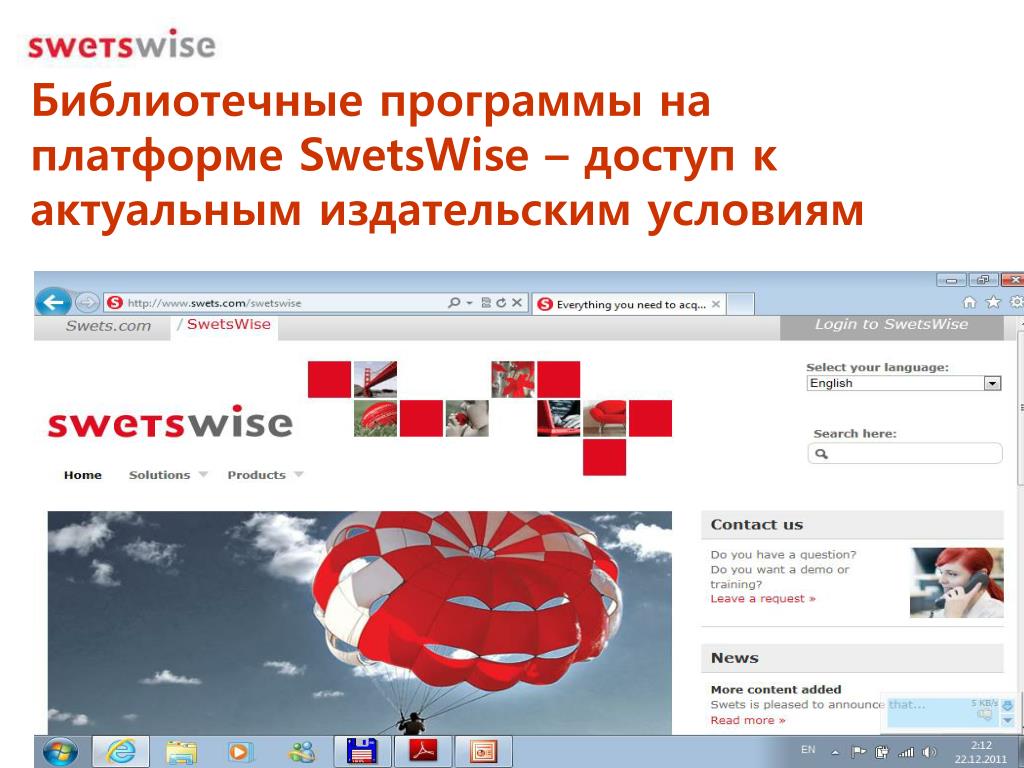Open the Home menu item
Screen dimensions: 1024x768
click(83, 475)
